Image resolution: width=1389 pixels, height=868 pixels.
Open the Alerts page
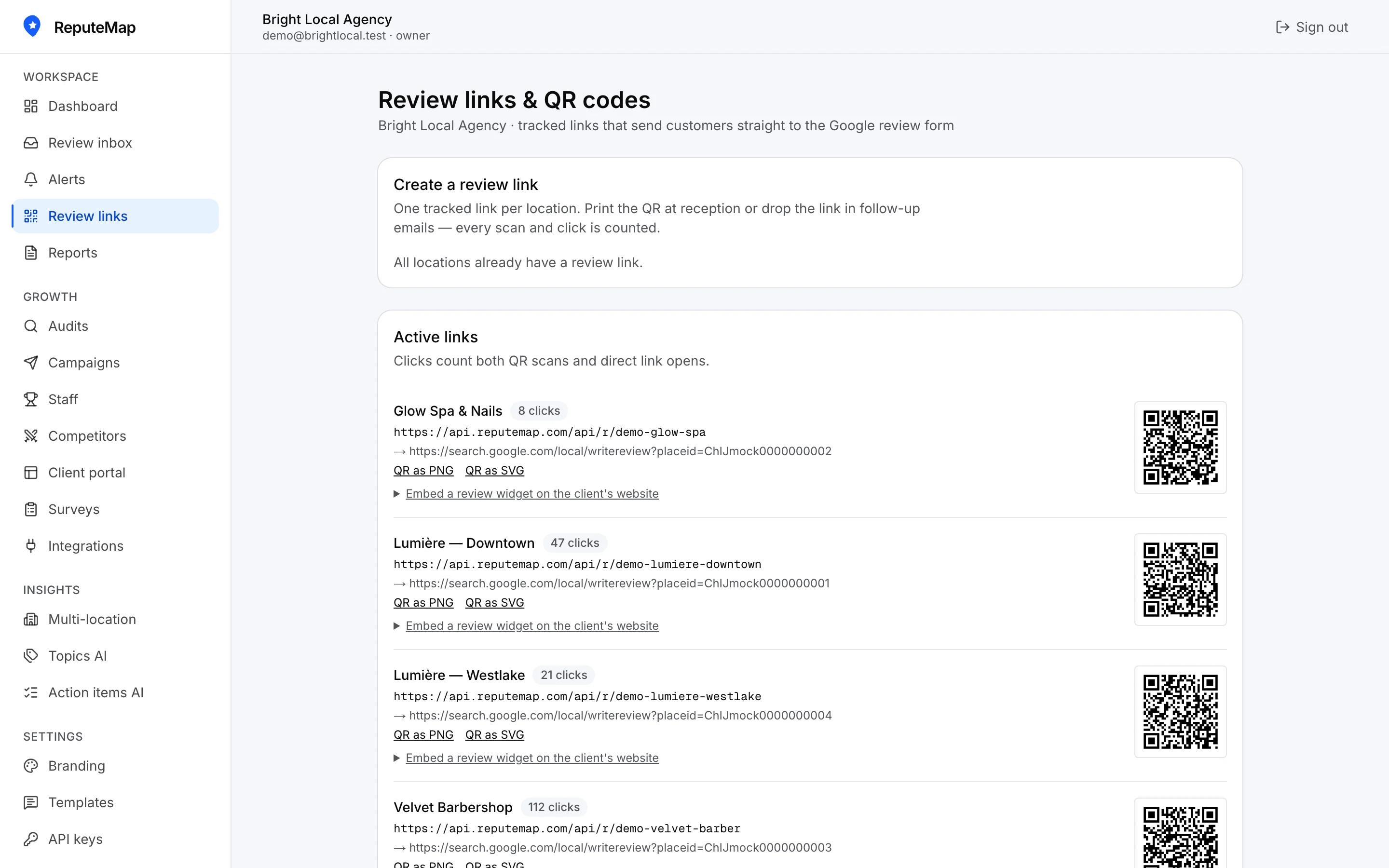115,180
